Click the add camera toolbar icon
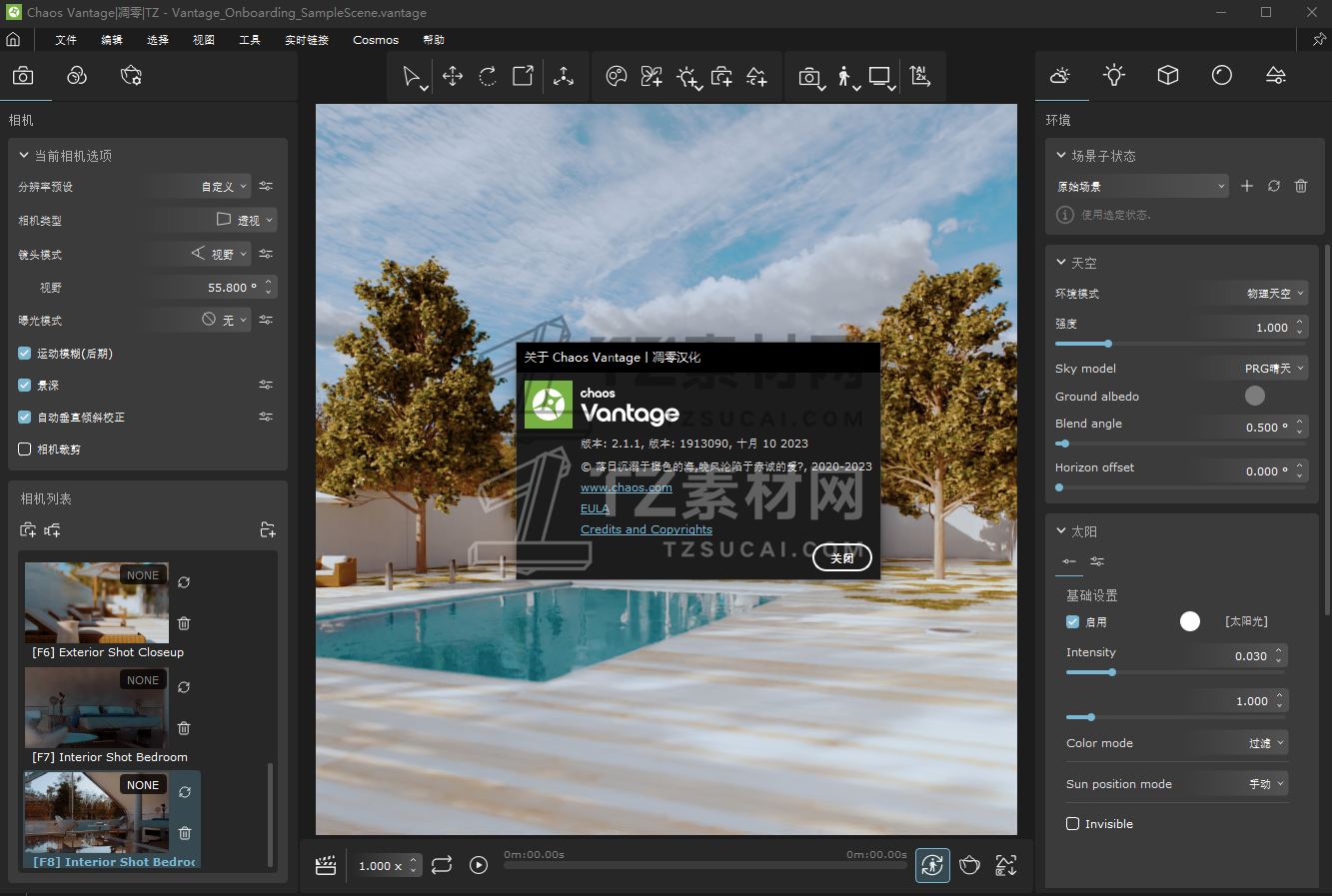 721,77
